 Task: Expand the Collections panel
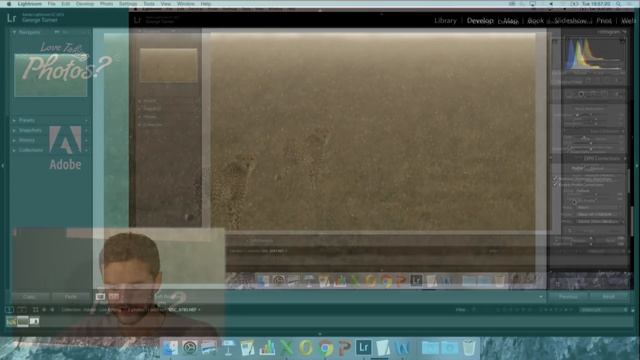(x=14, y=150)
